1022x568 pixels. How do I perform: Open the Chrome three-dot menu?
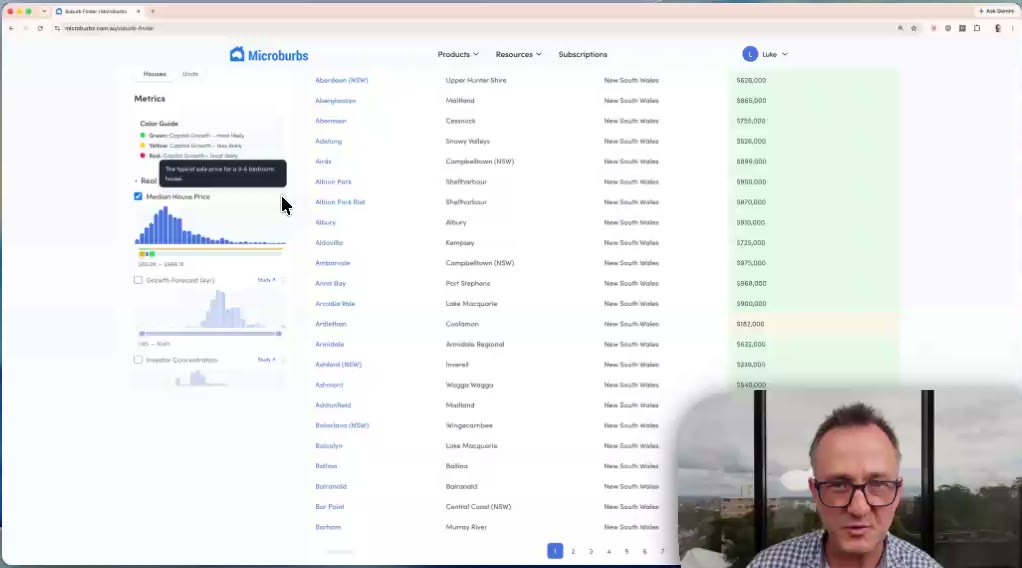point(1012,28)
